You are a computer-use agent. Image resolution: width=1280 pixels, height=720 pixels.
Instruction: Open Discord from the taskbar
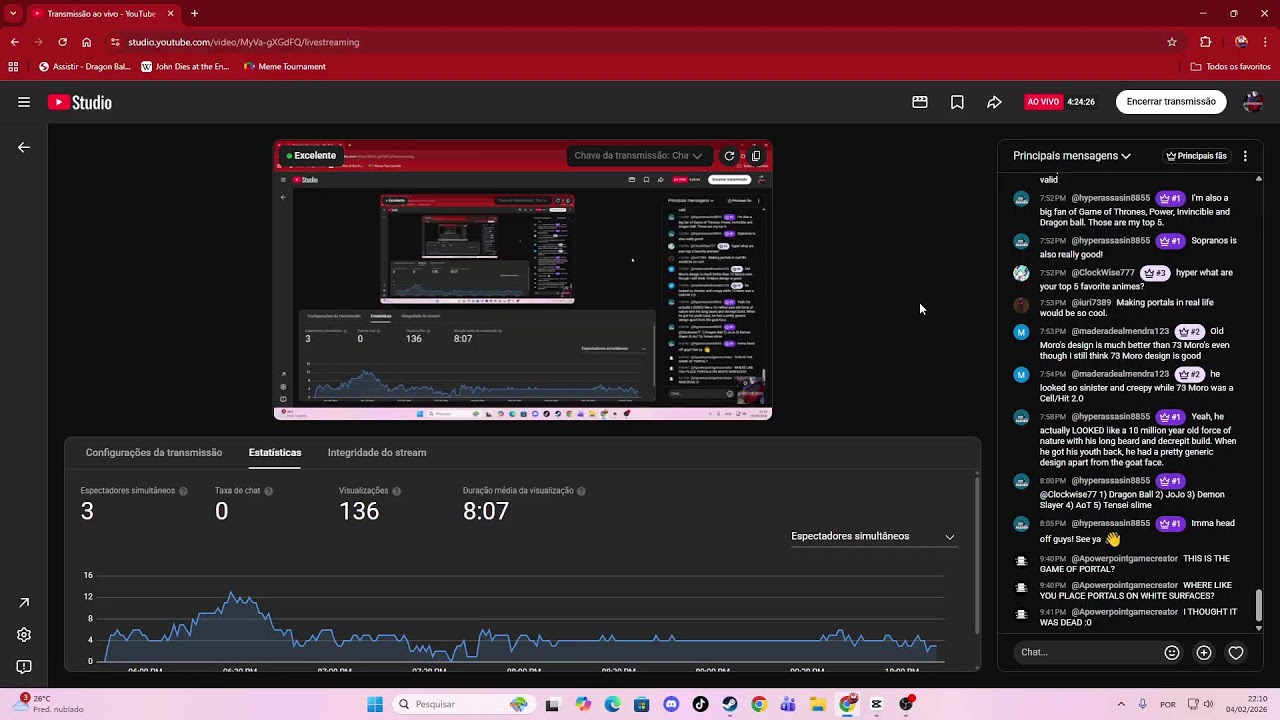point(671,704)
